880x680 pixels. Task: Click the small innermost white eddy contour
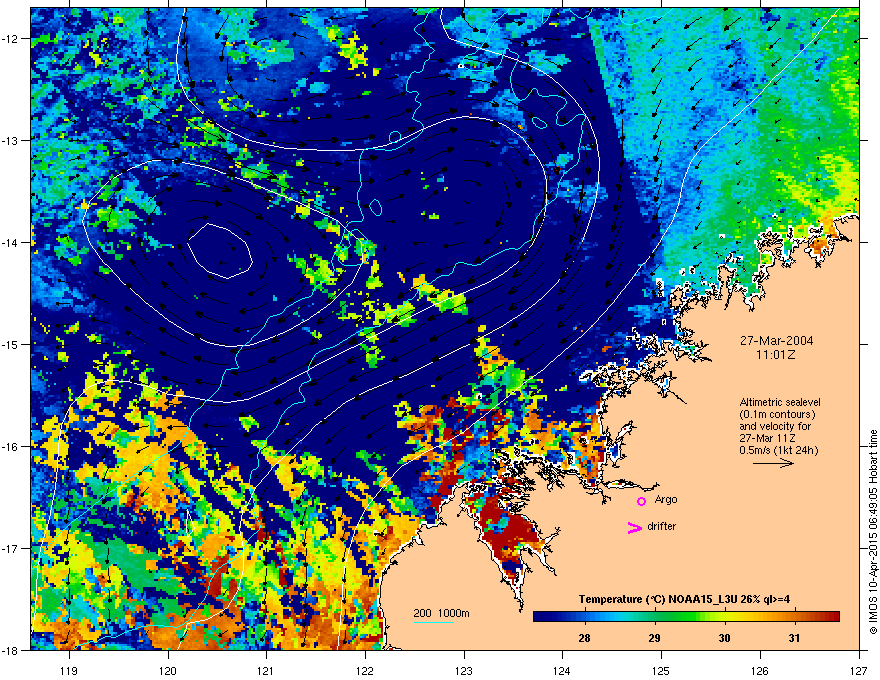[x=220, y=251]
